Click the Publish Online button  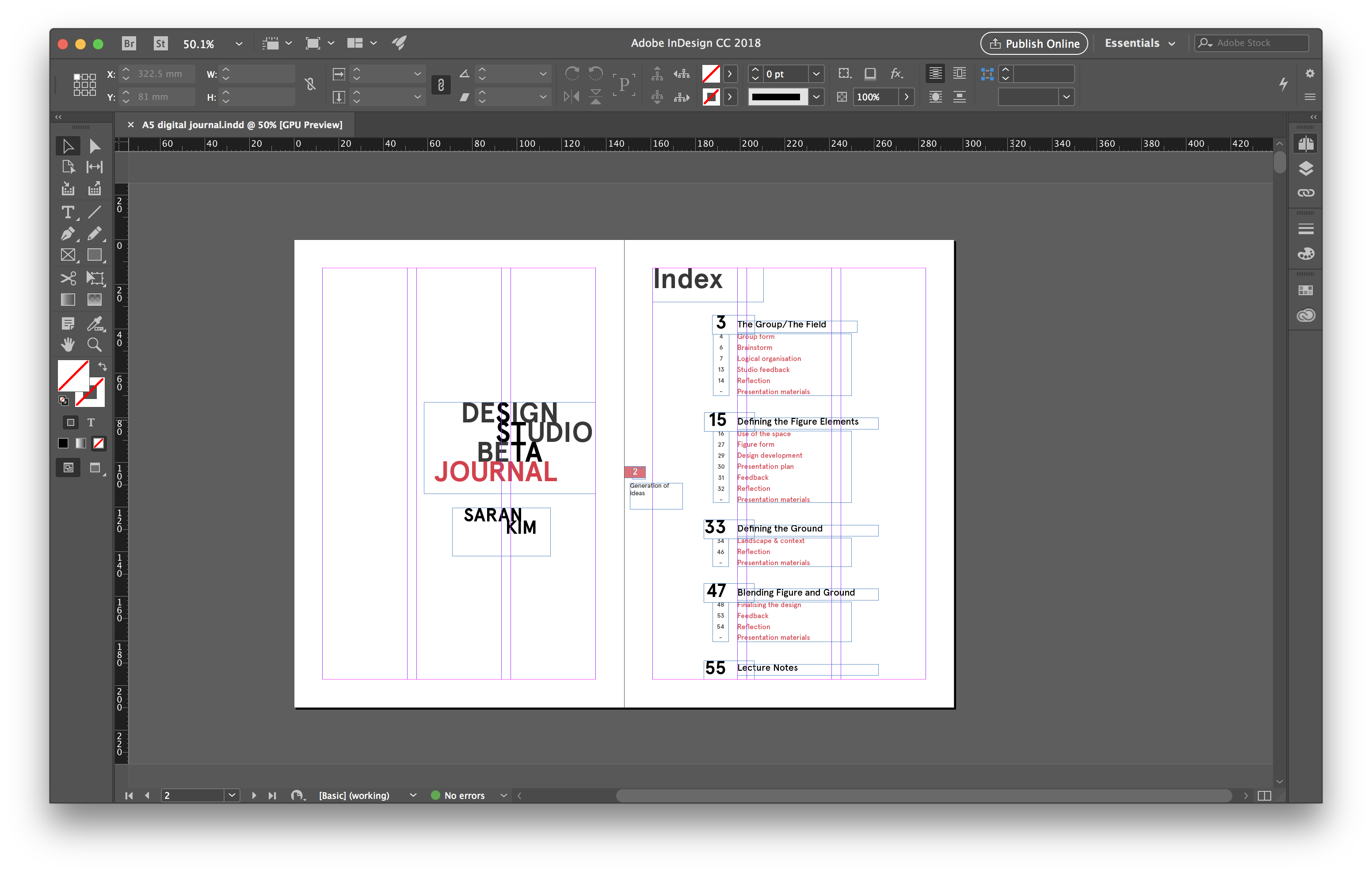click(1033, 43)
